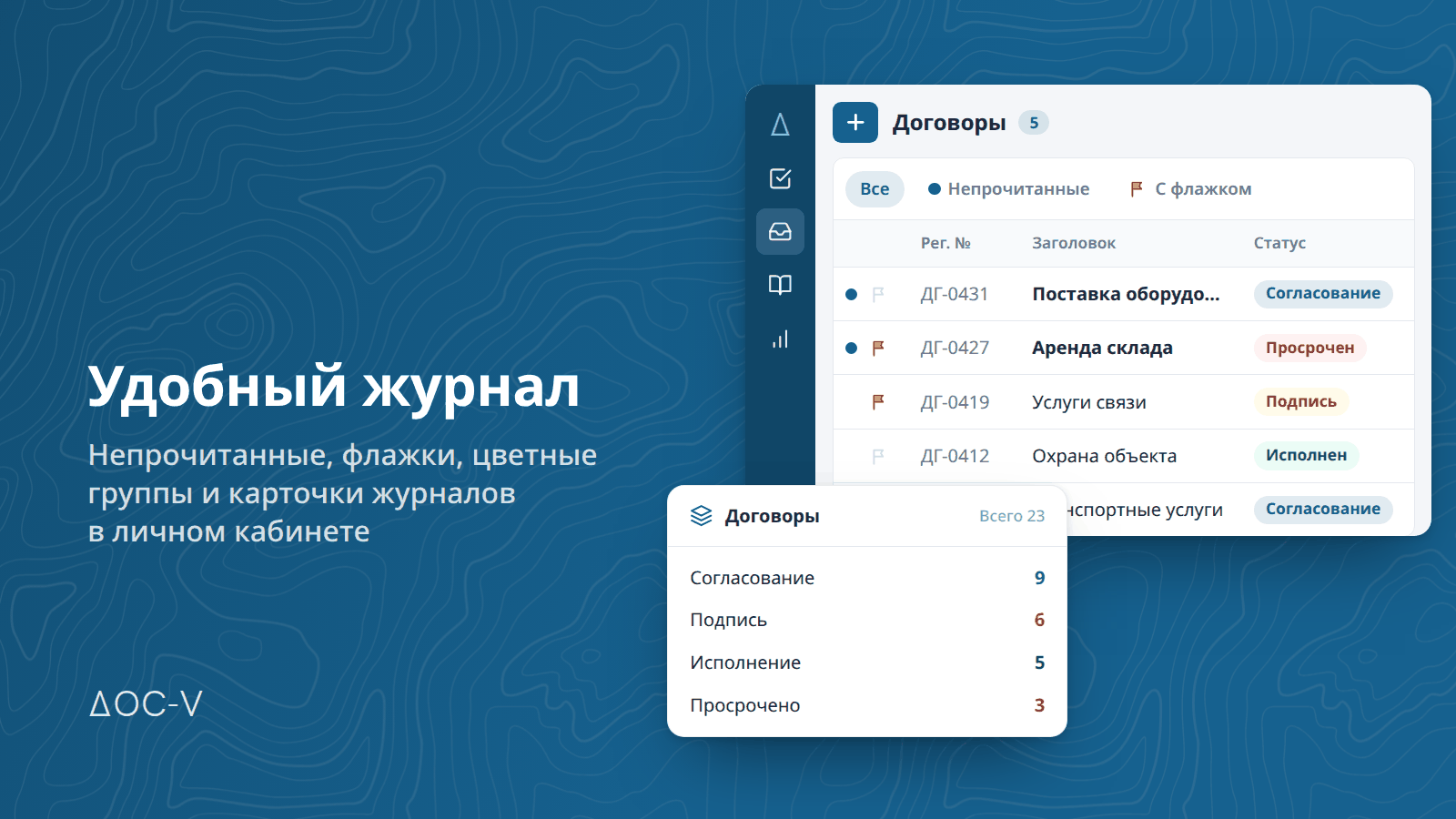Click the Договоры card title
This screenshot has height=819, width=1456.
click(x=772, y=516)
